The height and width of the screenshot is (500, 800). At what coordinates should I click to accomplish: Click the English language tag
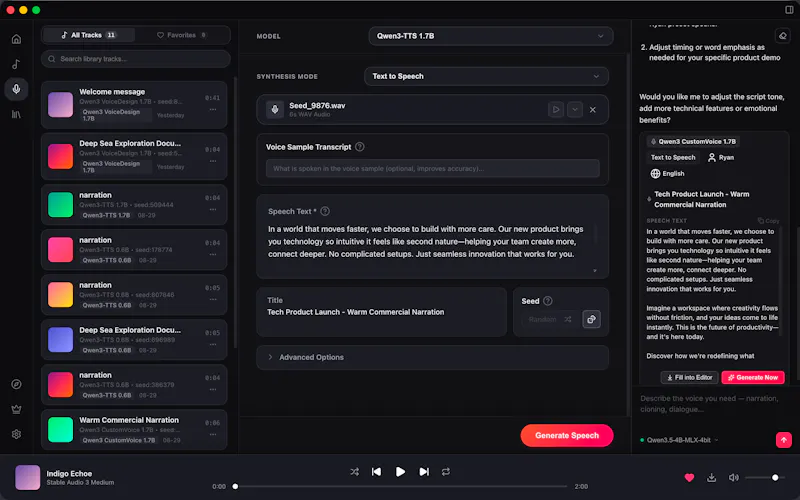667,173
